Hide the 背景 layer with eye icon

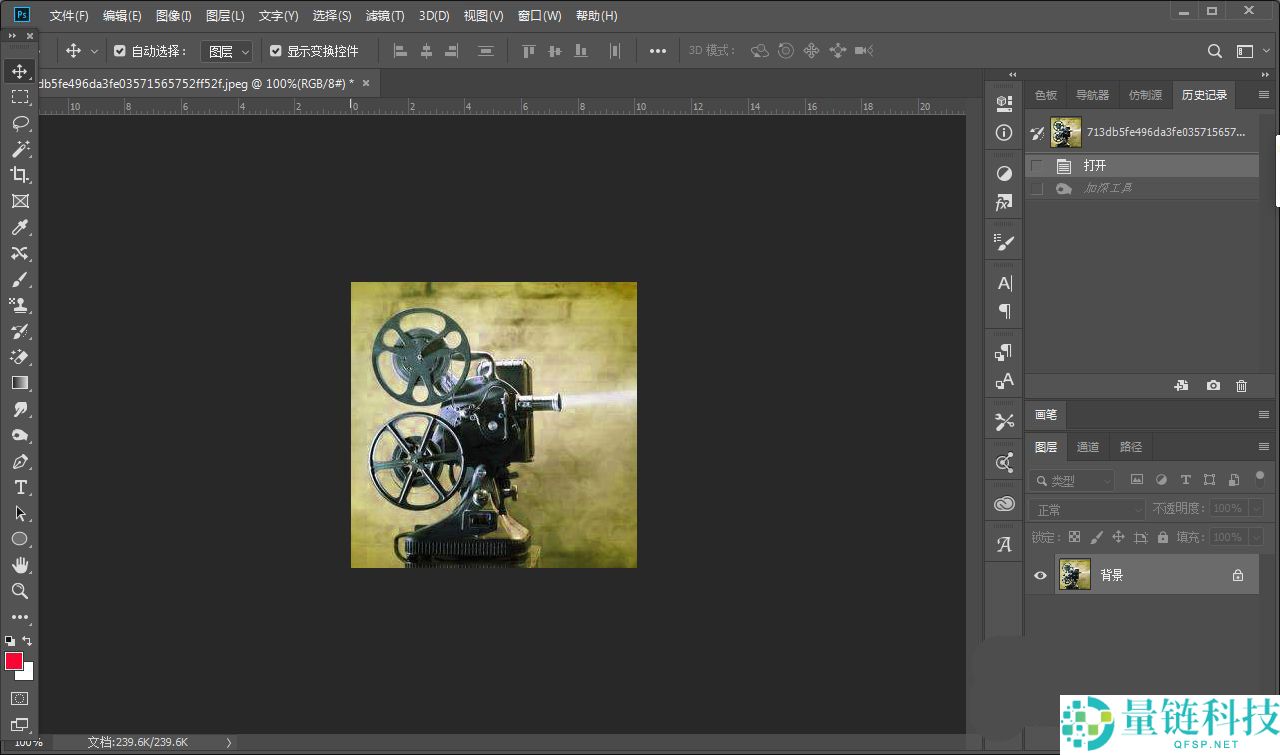[x=1040, y=575]
